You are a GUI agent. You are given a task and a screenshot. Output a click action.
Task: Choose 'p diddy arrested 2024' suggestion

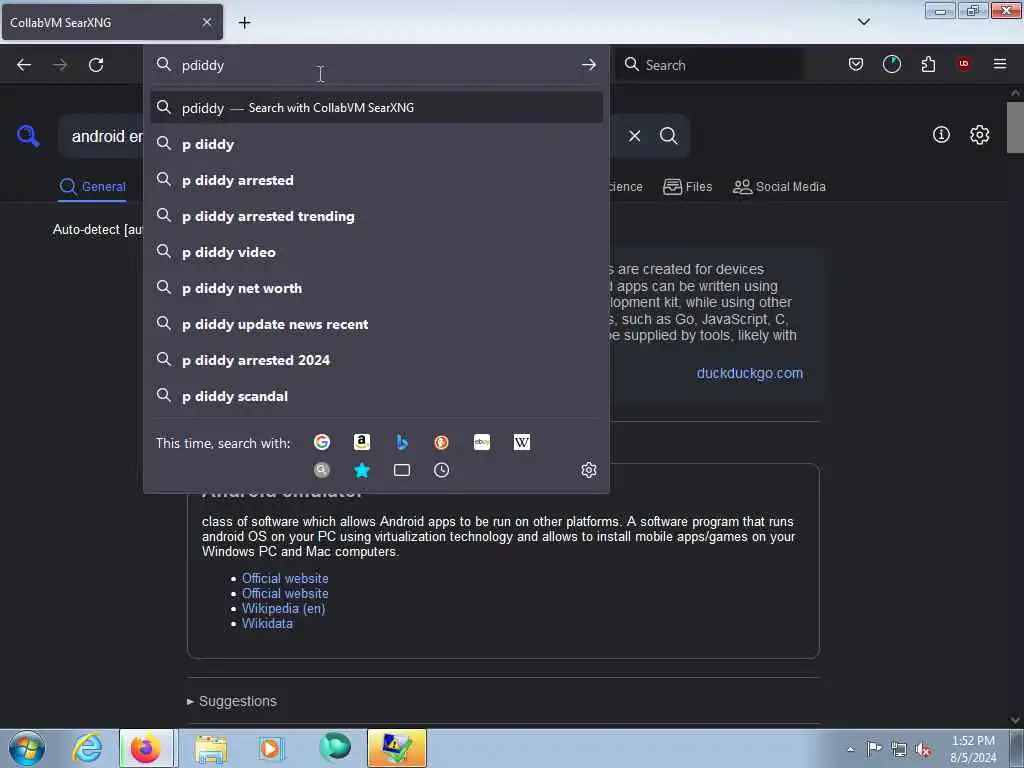click(x=376, y=360)
